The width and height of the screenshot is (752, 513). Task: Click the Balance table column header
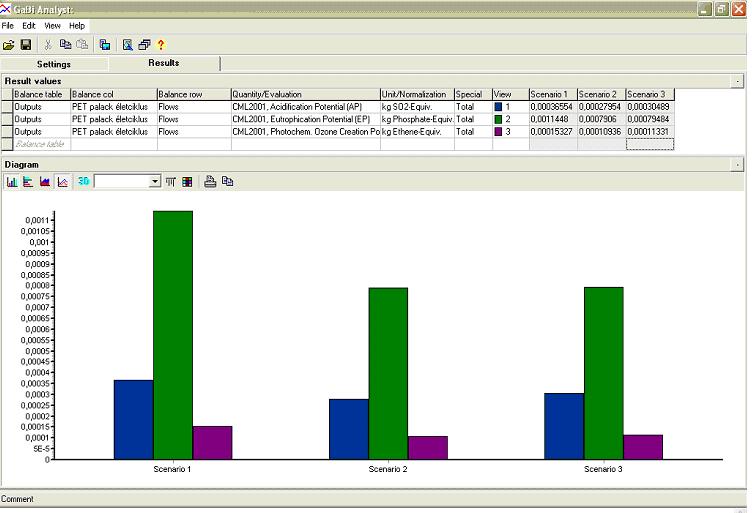coord(42,94)
